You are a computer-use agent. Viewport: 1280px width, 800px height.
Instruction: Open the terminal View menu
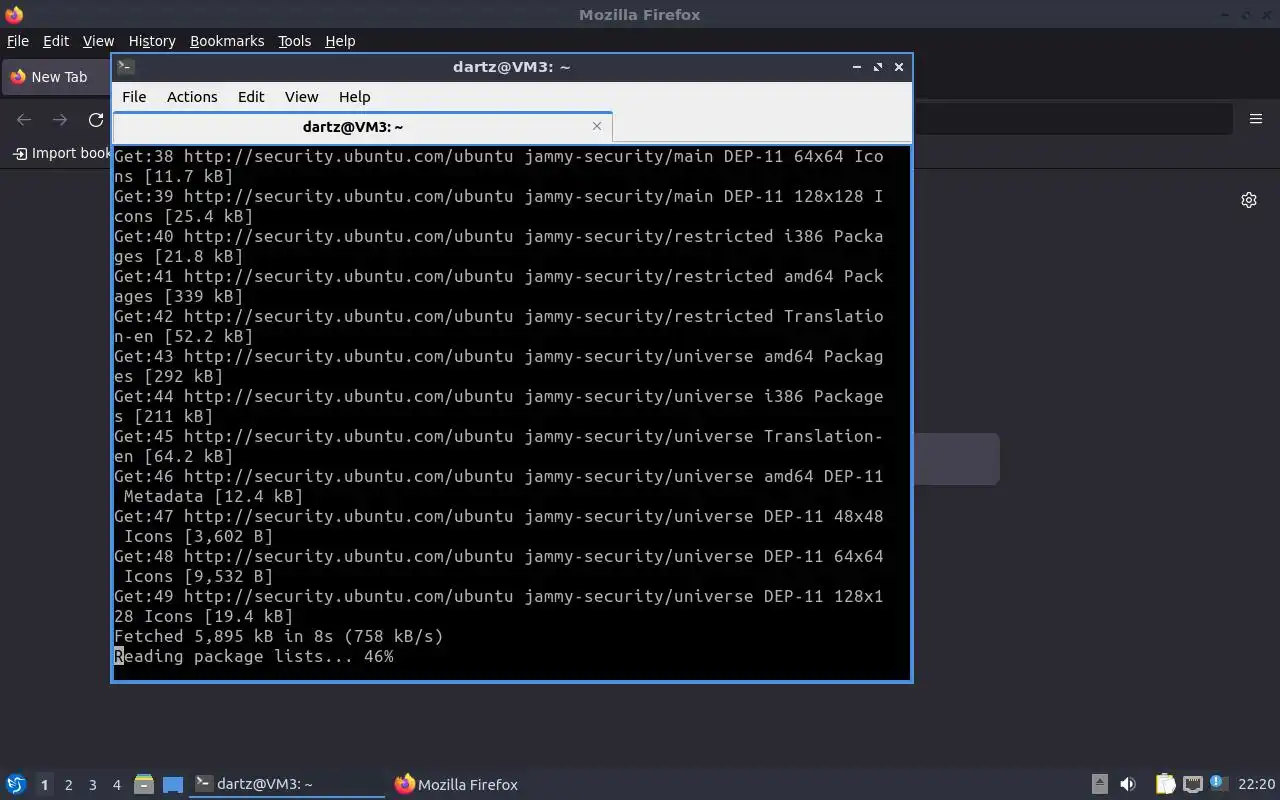click(301, 97)
